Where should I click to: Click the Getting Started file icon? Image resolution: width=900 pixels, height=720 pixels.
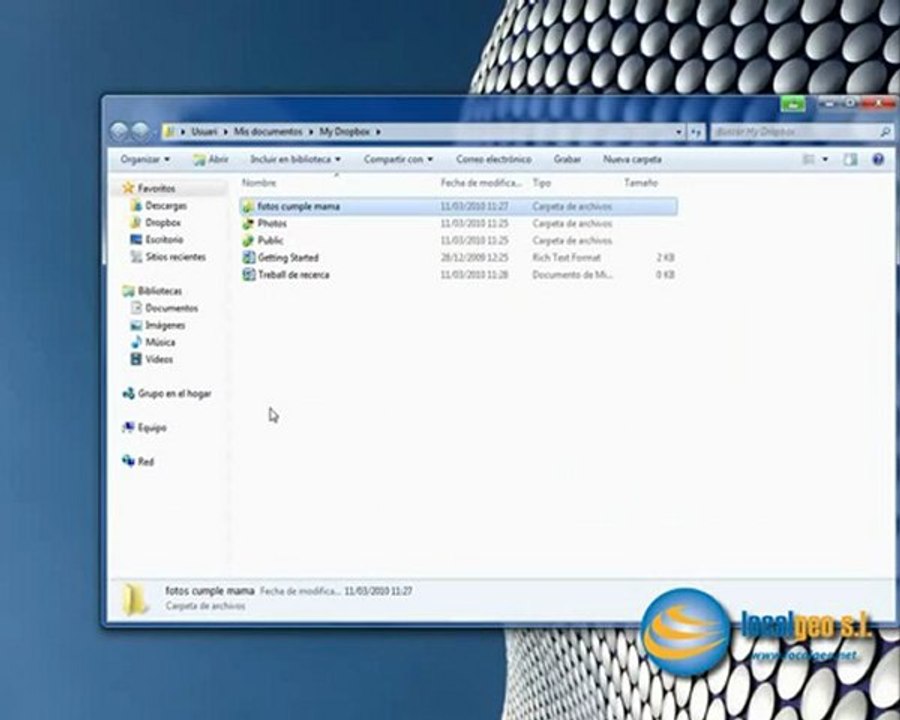pos(249,257)
